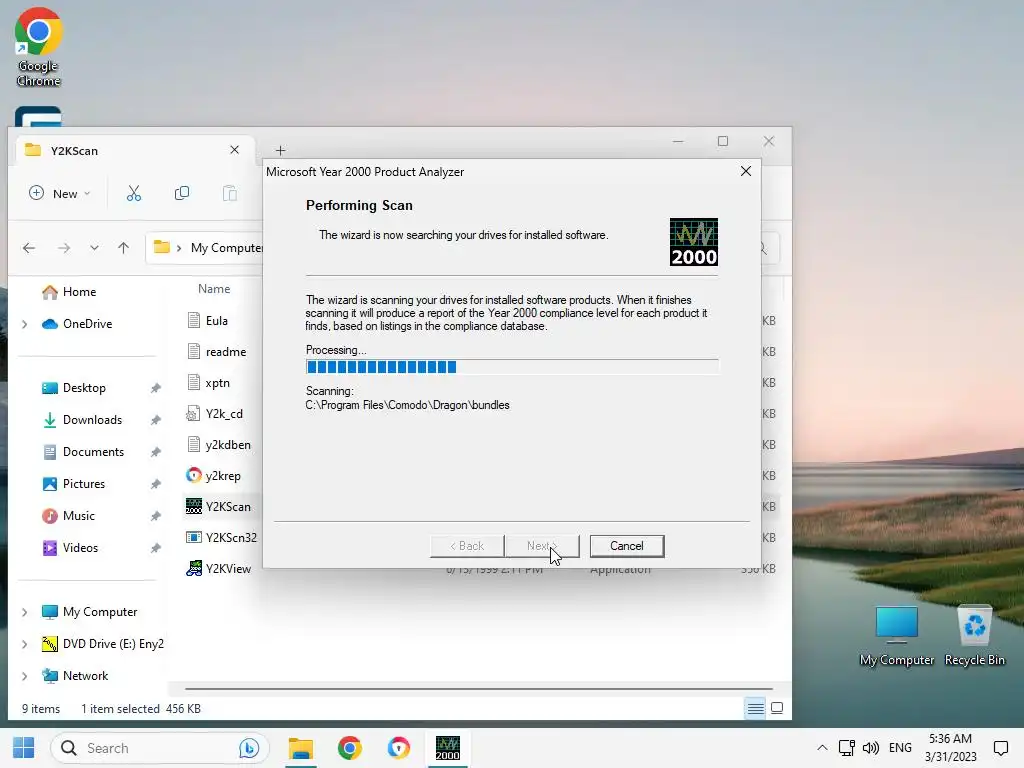
Task: Expand the OneDrive tree node
Action: (x=25, y=324)
